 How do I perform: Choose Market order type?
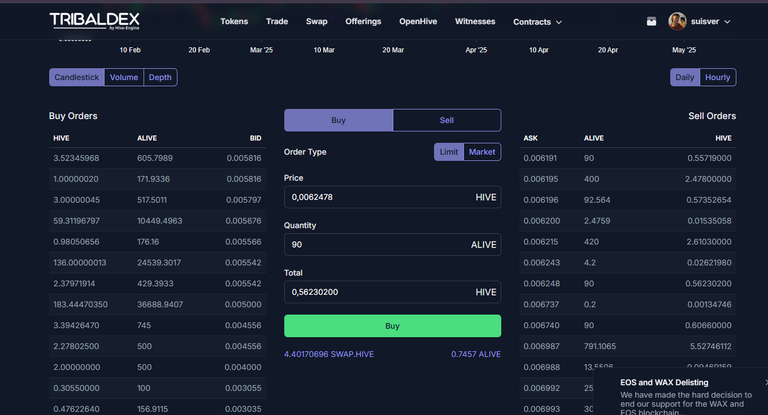482,152
